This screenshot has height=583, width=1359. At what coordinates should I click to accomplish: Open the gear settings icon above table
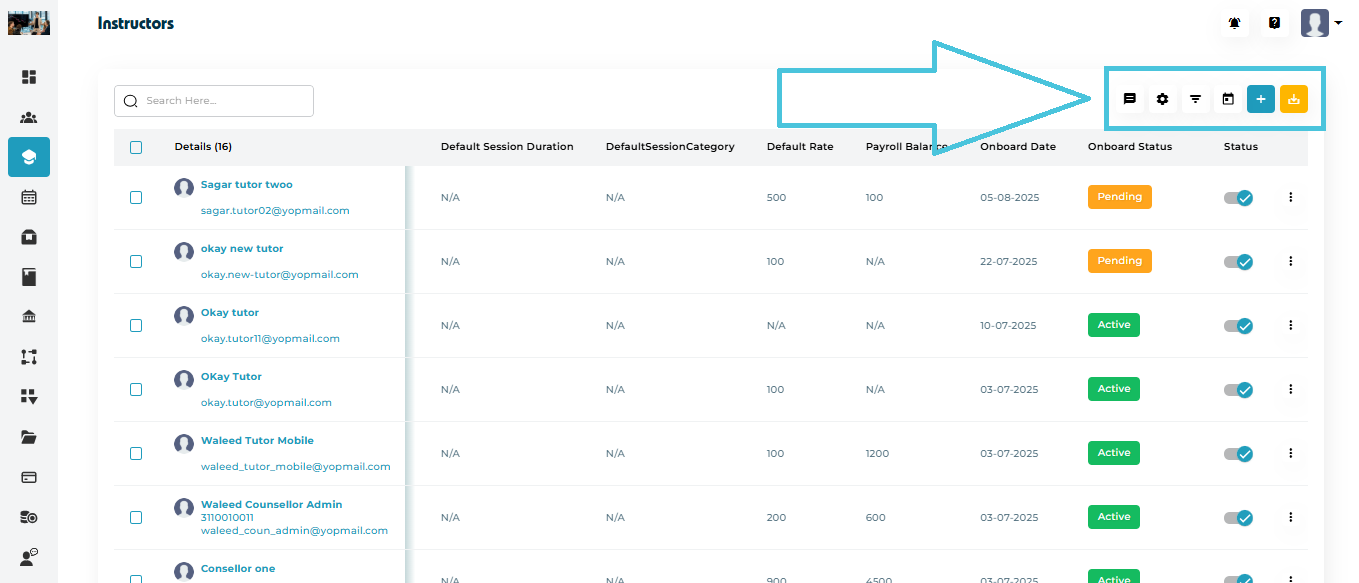tap(1162, 99)
